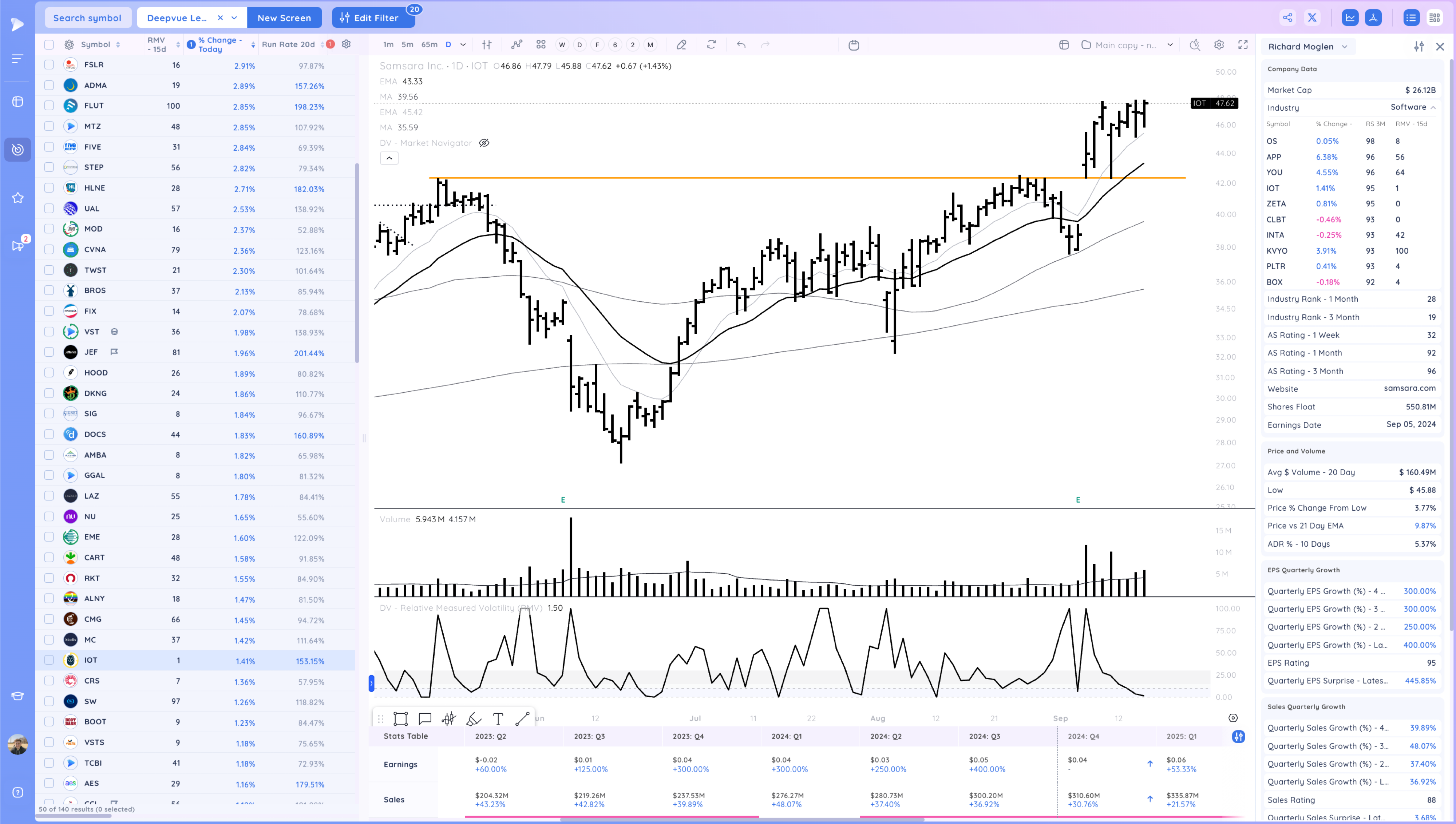Open chart settings gear icon
The height and width of the screenshot is (824, 1456).
point(1219,45)
